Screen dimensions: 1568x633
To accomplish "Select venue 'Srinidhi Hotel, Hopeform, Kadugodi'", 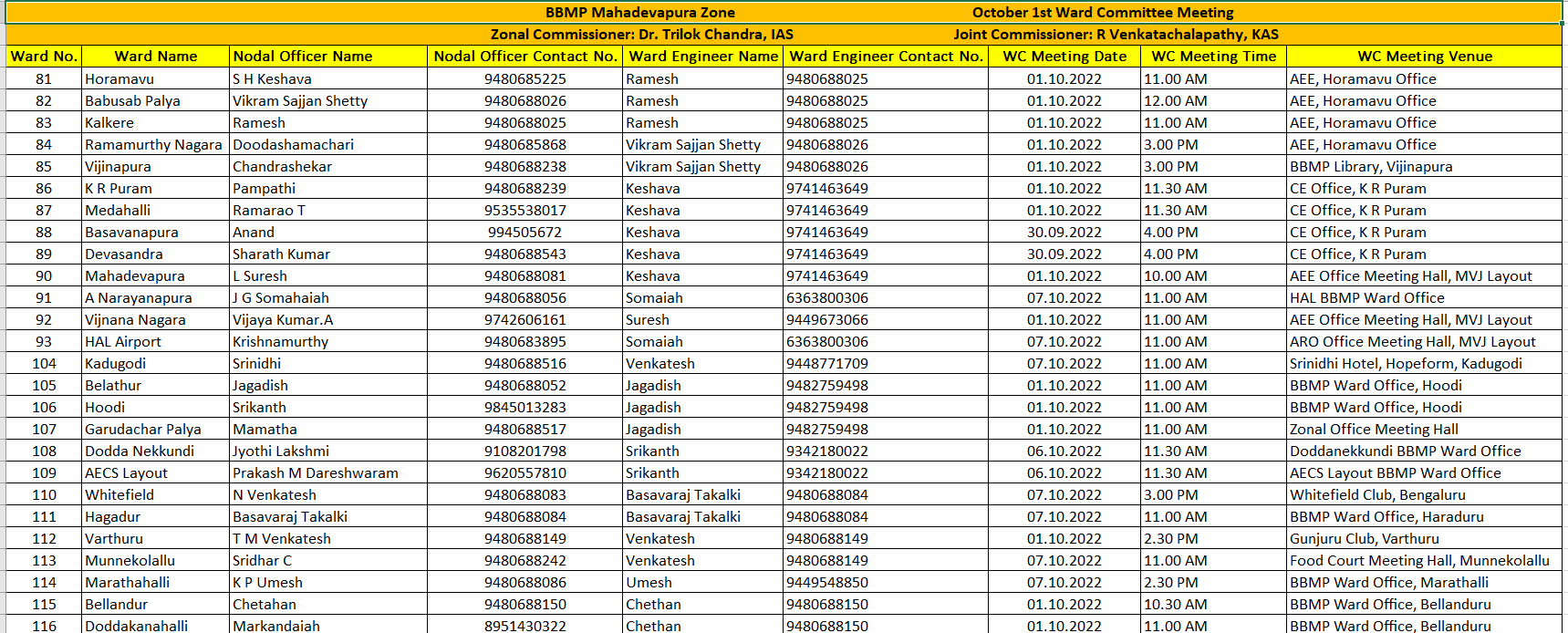I will [x=1425, y=364].
